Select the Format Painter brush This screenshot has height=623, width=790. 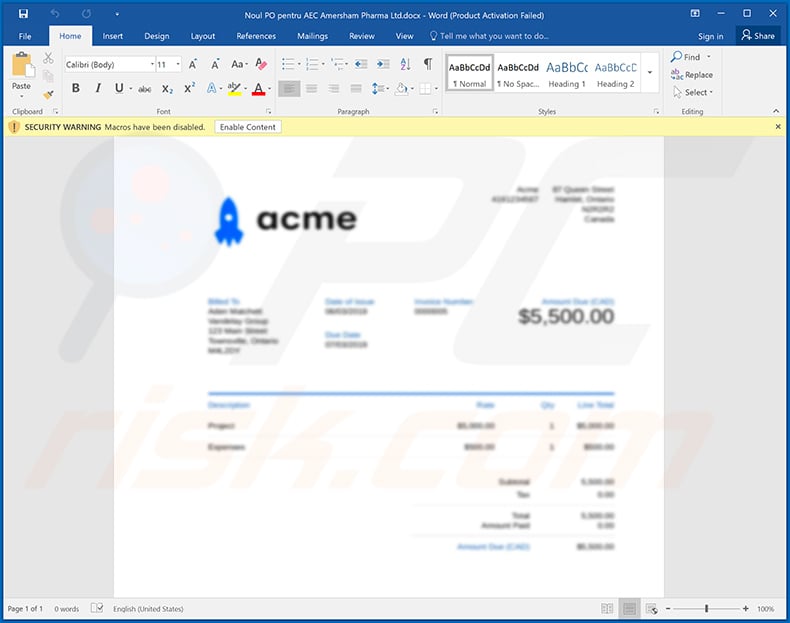[48, 94]
